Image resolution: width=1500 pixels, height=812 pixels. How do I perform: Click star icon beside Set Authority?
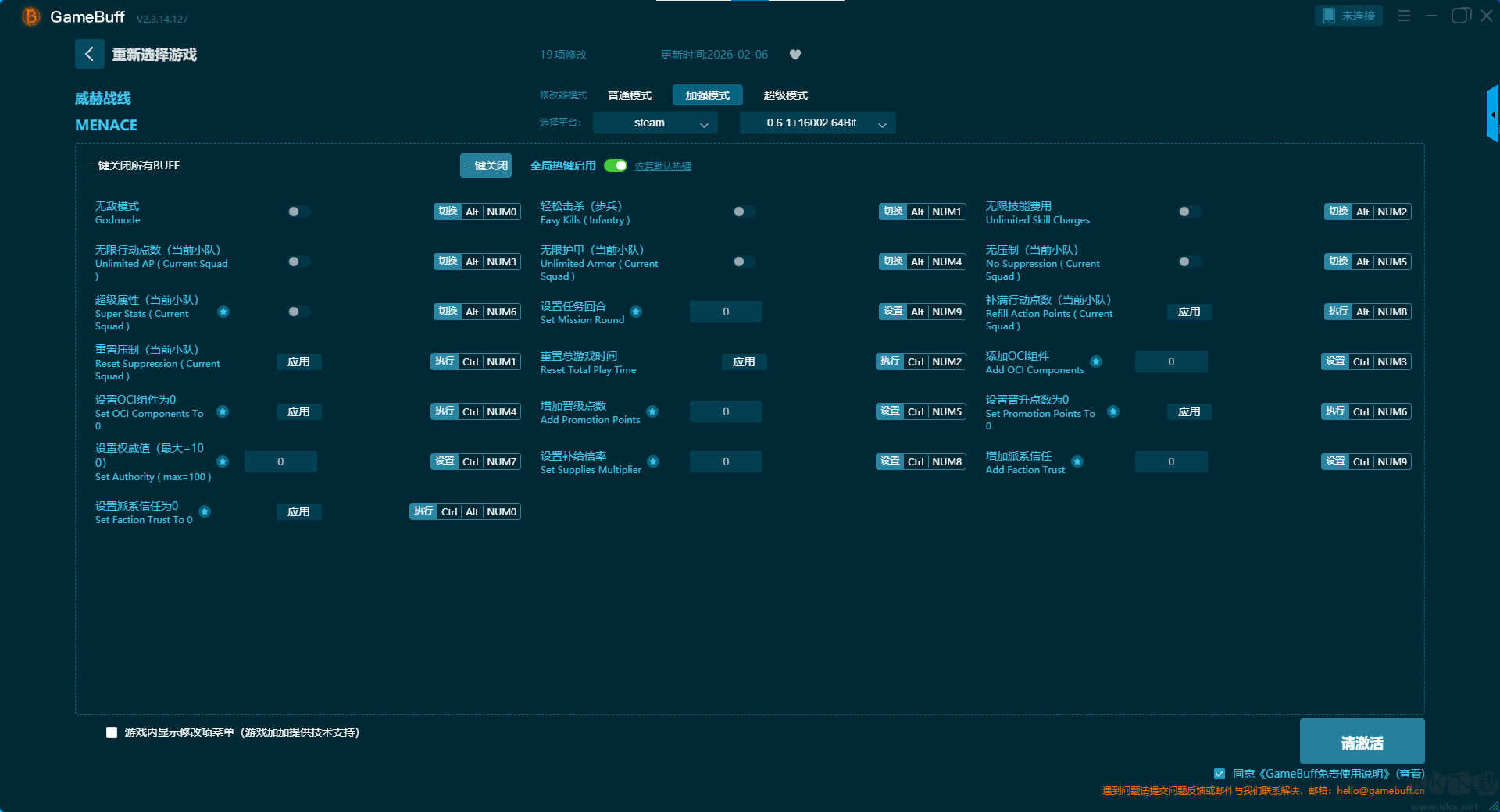click(x=223, y=461)
